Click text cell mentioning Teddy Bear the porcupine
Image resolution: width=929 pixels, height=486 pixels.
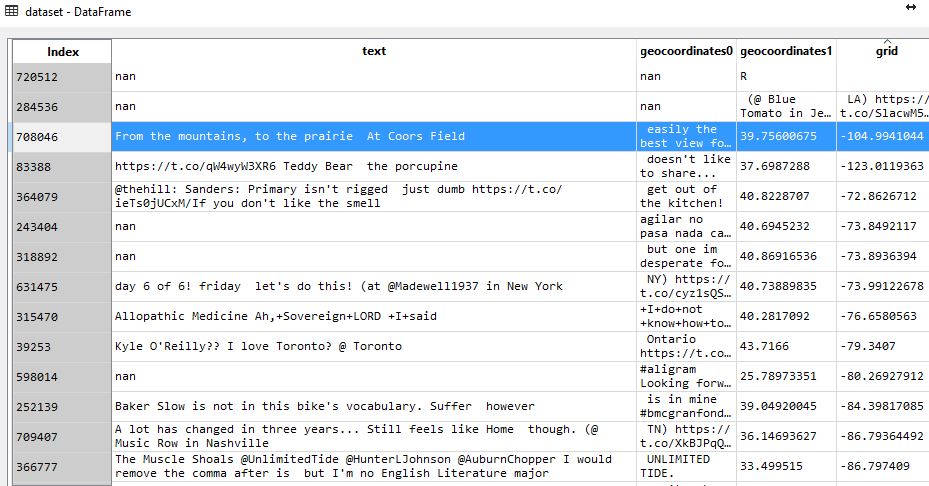tap(374, 167)
